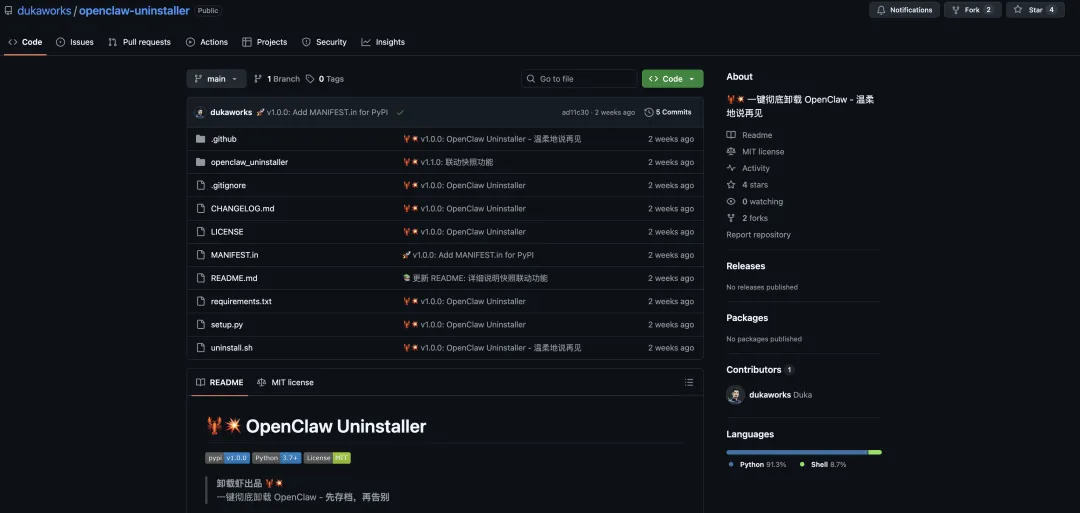Viewport: 1080px width, 513px height.
Task: Open MIT license link in About
Action: 756,152
